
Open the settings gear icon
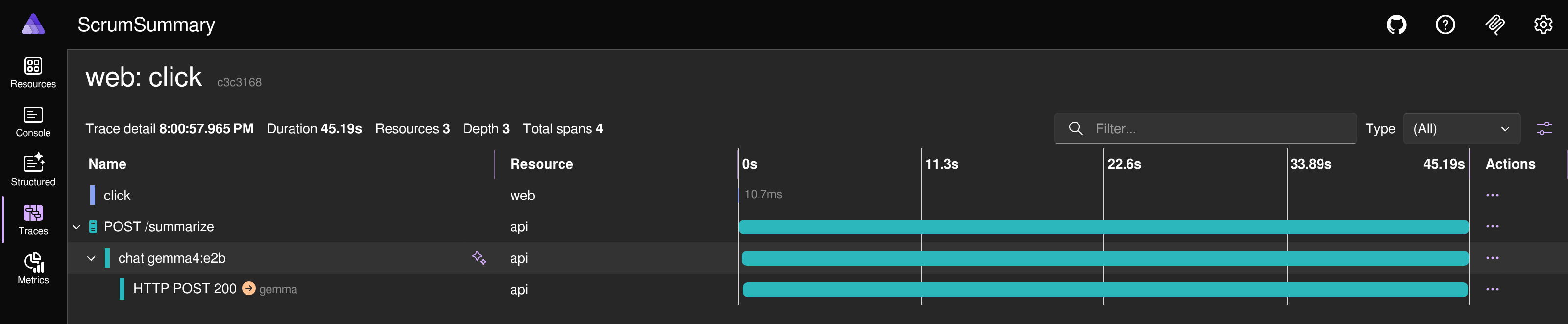click(x=1543, y=25)
